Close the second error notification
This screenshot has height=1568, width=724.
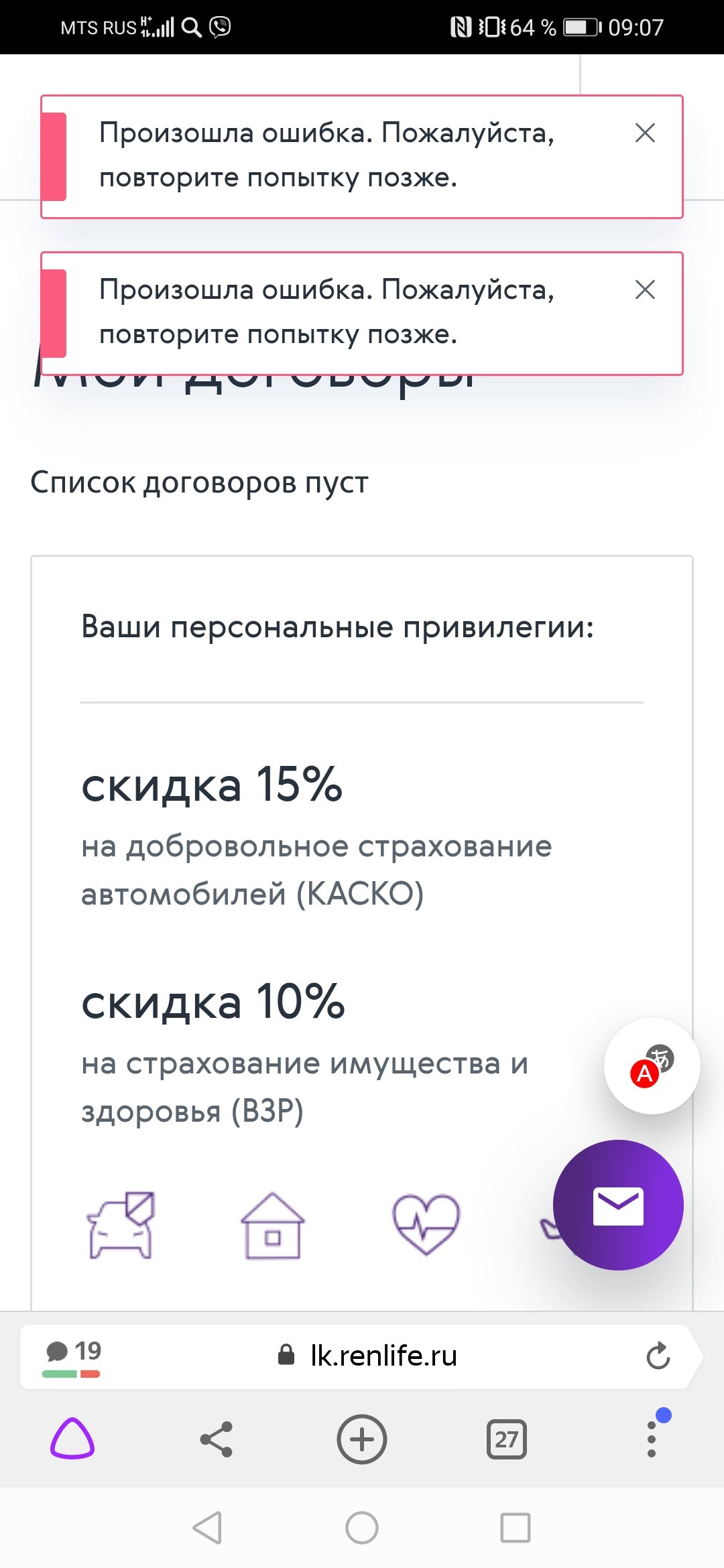coord(645,289)
